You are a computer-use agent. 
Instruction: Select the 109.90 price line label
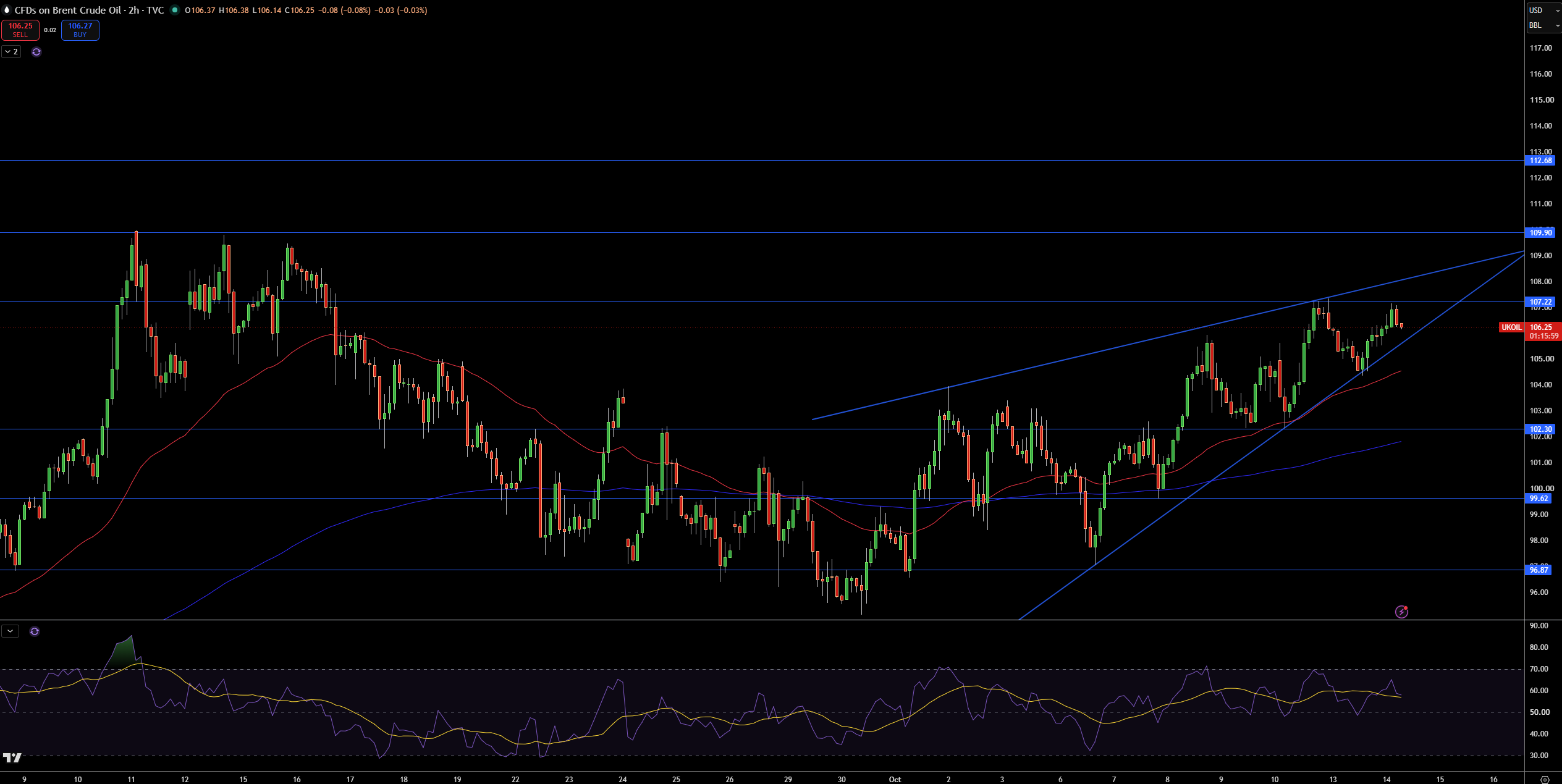1540,233
